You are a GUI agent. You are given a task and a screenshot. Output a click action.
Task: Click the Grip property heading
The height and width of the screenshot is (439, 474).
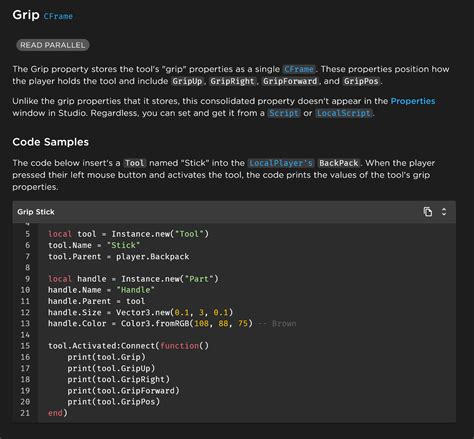tap(26, 15)
